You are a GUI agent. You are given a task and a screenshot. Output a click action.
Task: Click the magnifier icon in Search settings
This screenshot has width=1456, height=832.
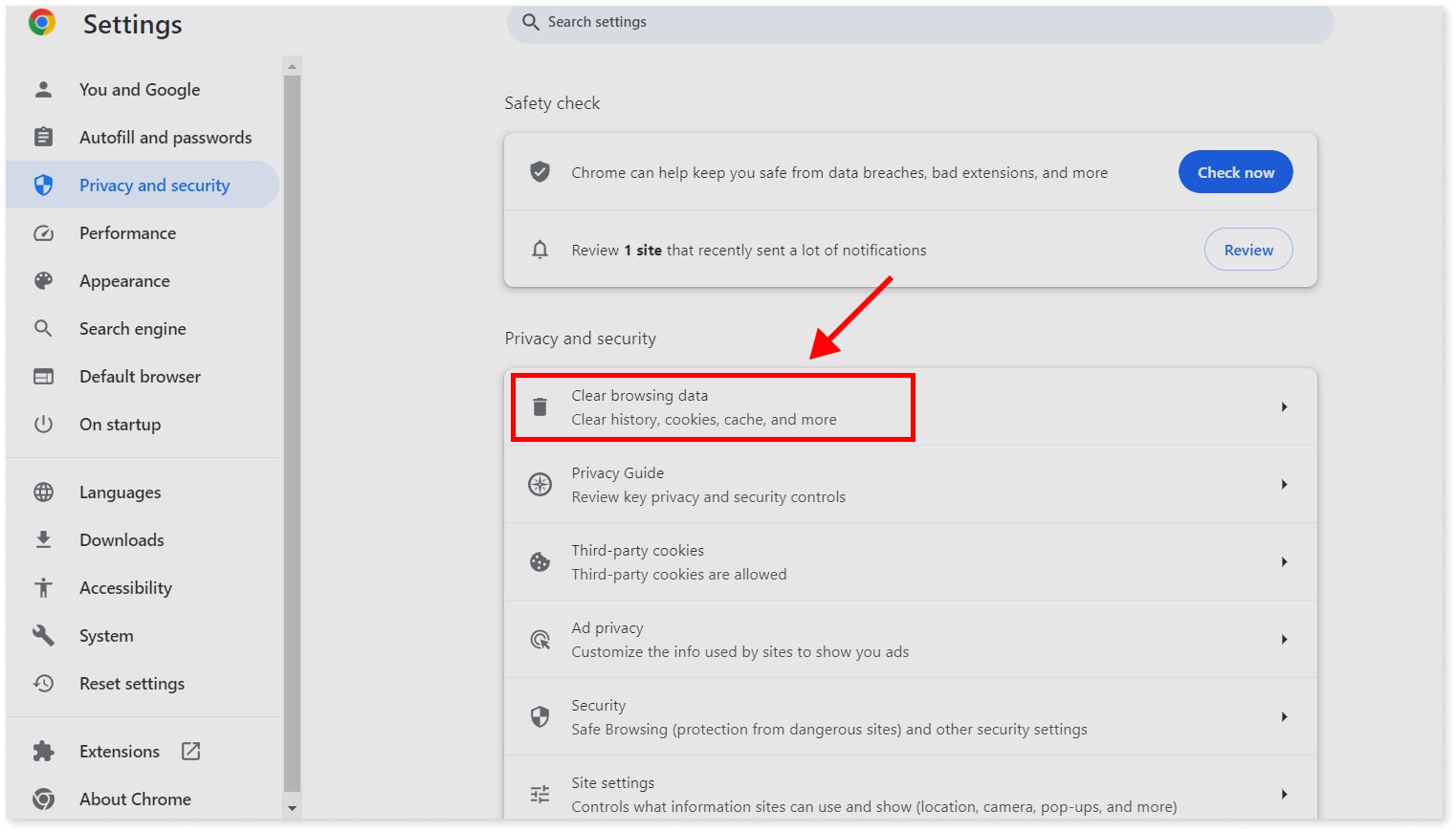click(531, 21)
